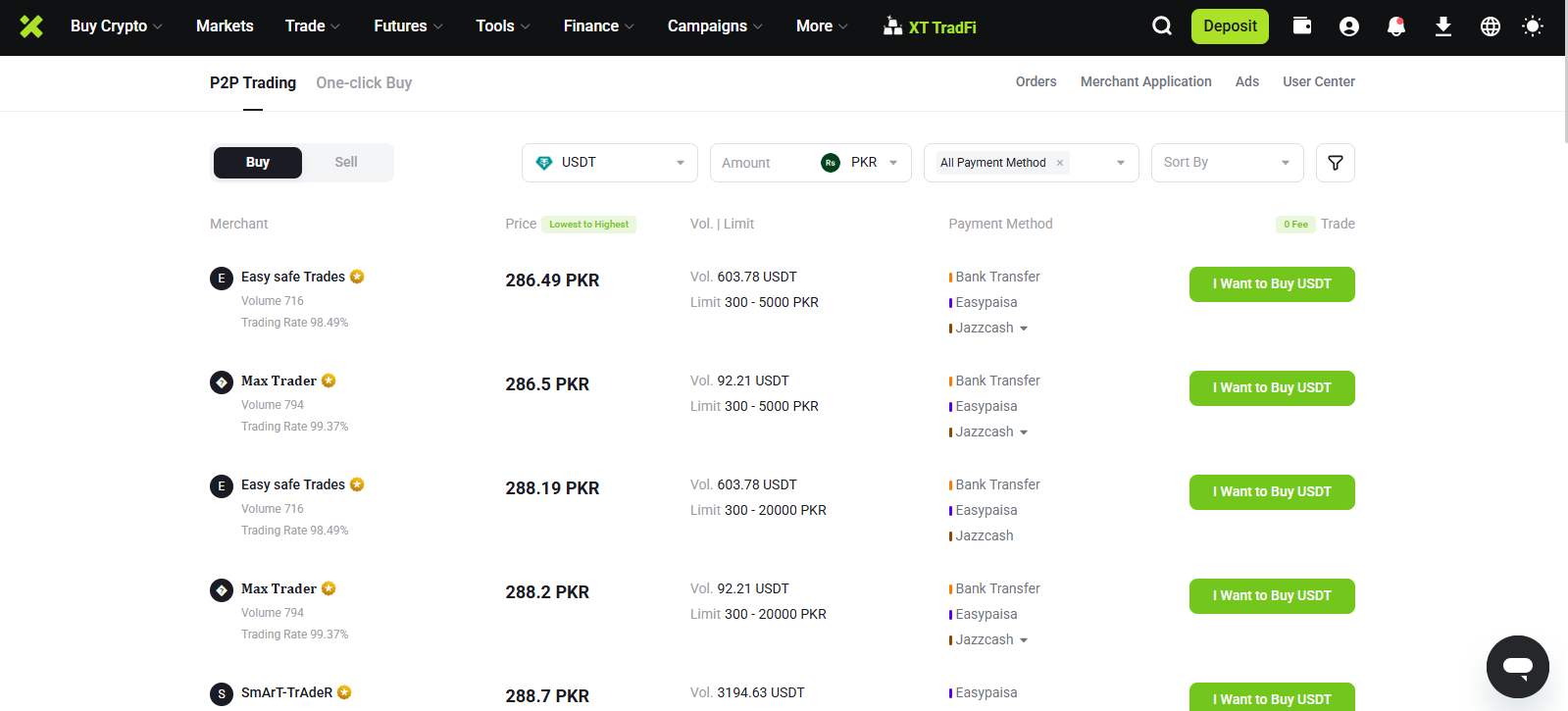1568x711 pixels.
Task: Expand the More menu
Action: click(x=823, y=26)
